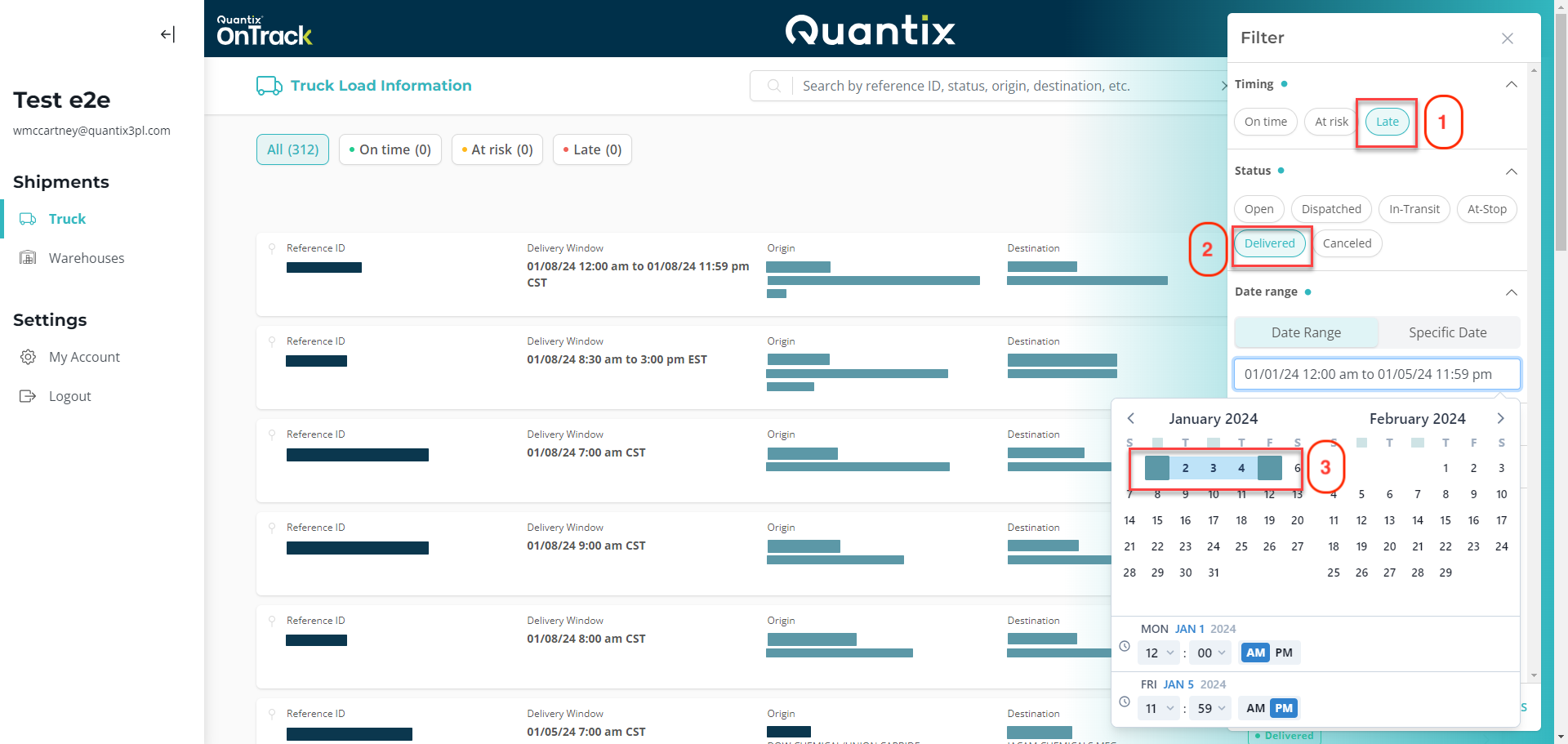1568x744 pixels.
Task: Toggle the Late timing filter chip
Action: point(1387,122)
